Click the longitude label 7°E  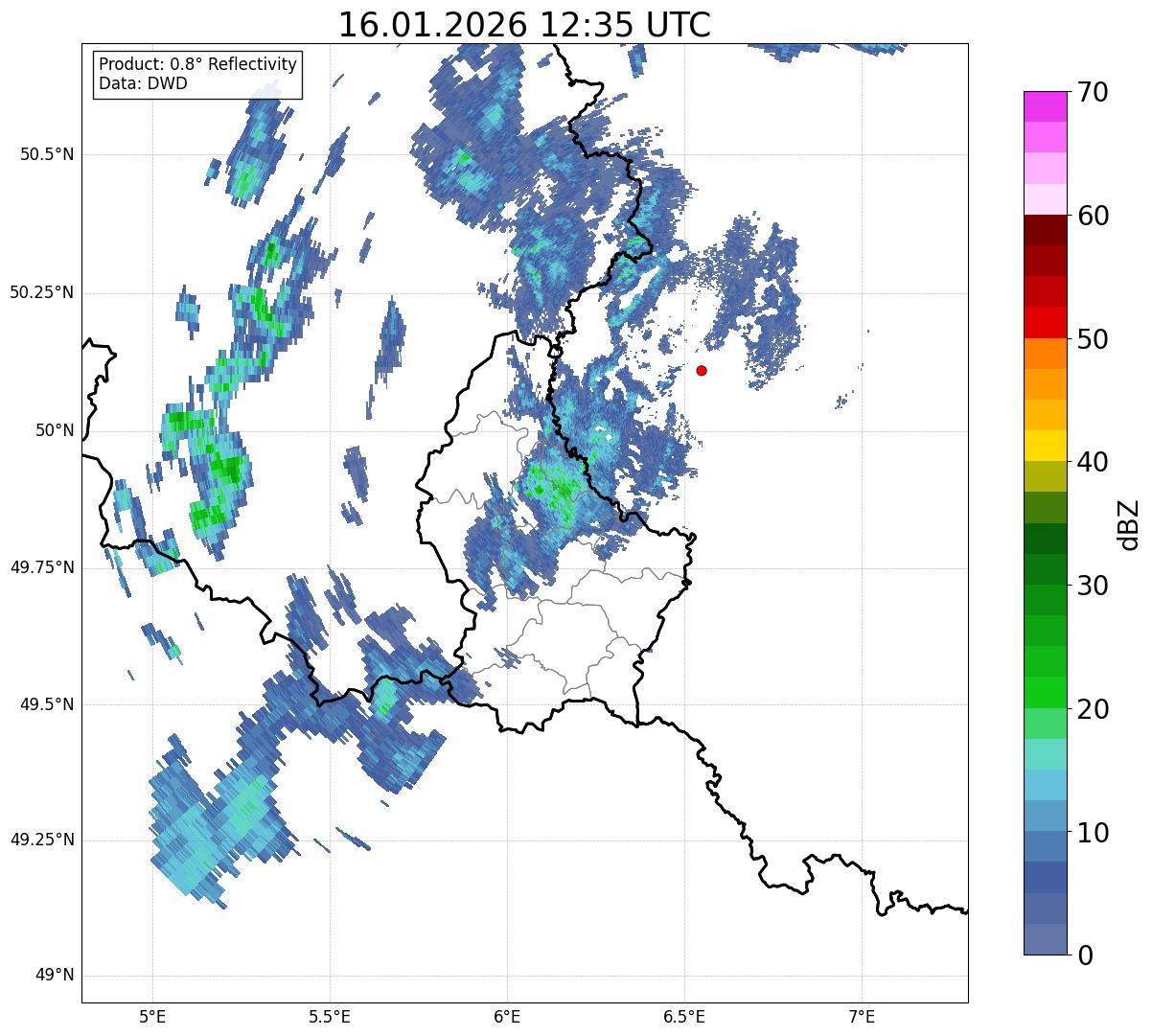click(x=862, y=1016)
